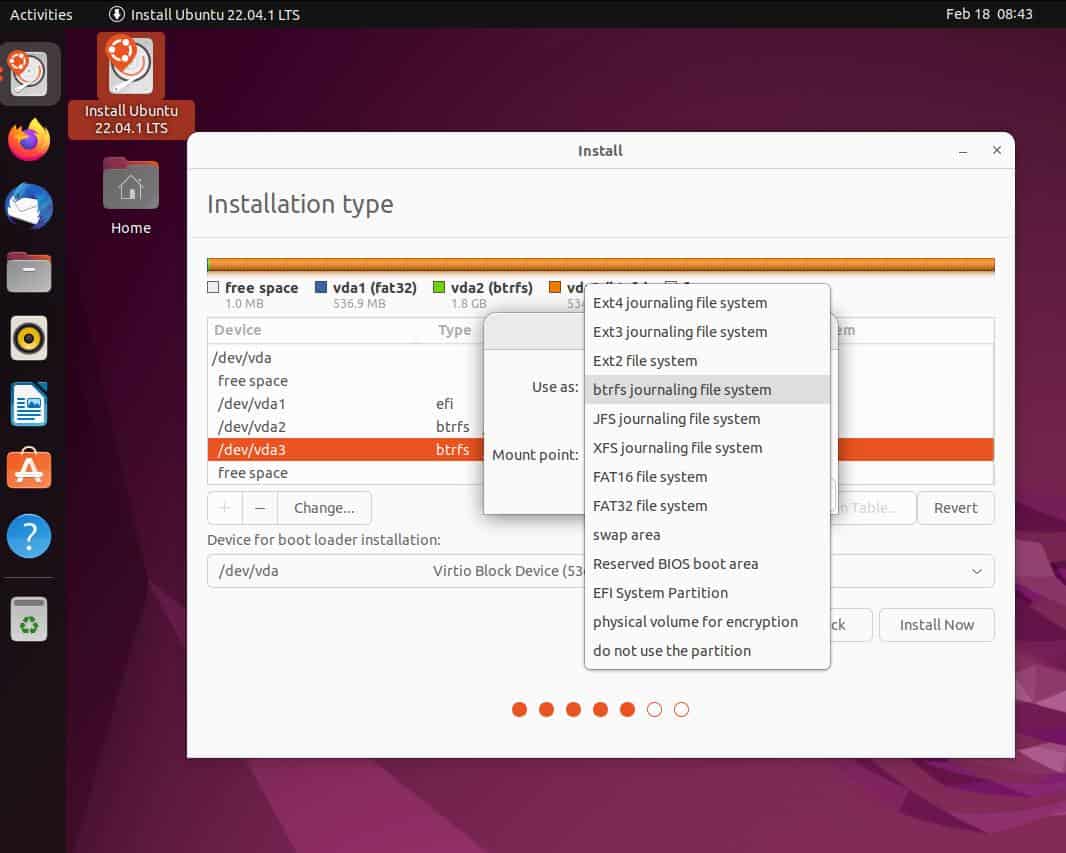
Task: Select Ext4 journaling file system
Action: pyautogui.click(x=680, y=302)
